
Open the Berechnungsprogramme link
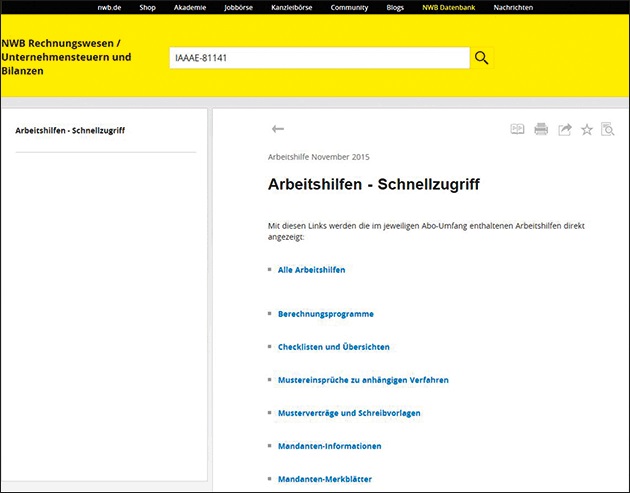coord(325,314)
